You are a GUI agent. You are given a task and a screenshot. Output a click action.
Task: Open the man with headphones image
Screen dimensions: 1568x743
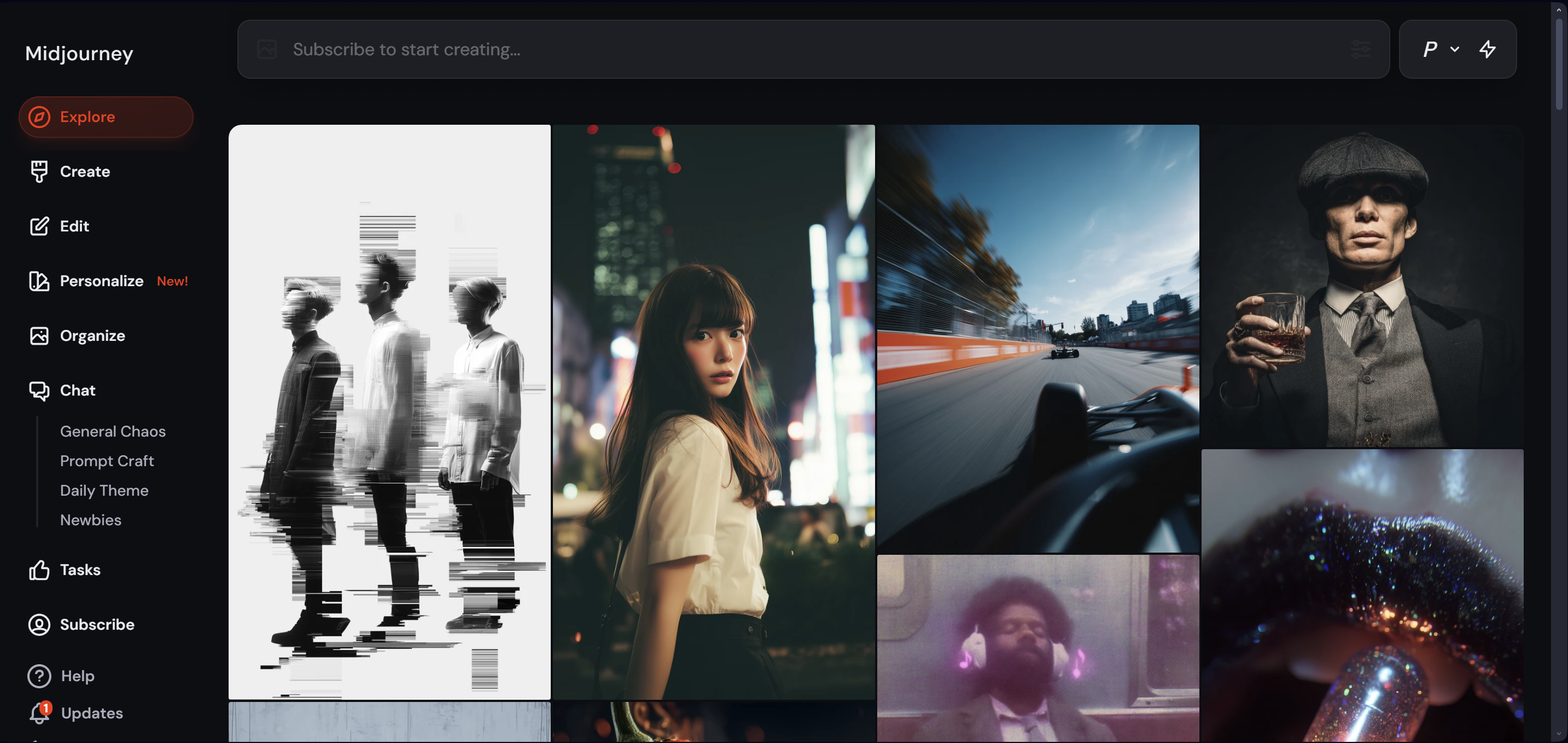(1038, 648)
